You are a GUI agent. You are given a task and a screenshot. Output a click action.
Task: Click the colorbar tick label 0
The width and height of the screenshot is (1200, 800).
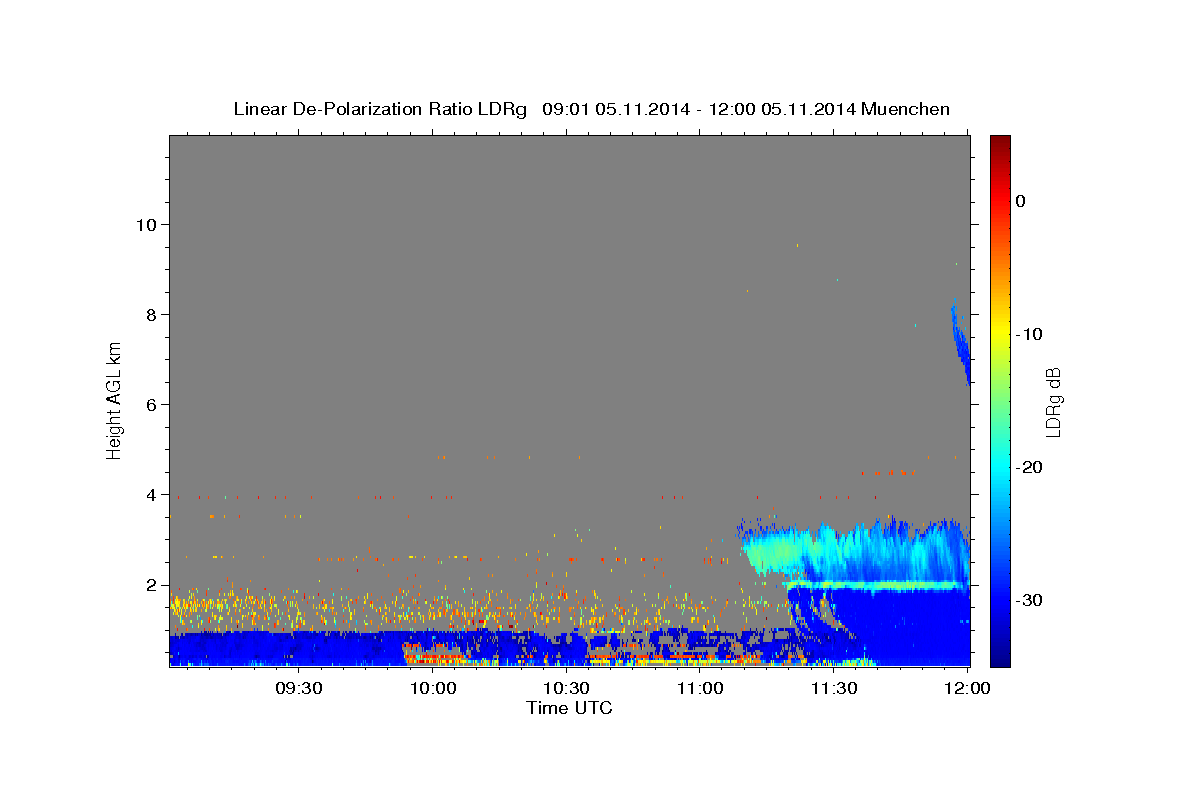[x=1021, y=201]
